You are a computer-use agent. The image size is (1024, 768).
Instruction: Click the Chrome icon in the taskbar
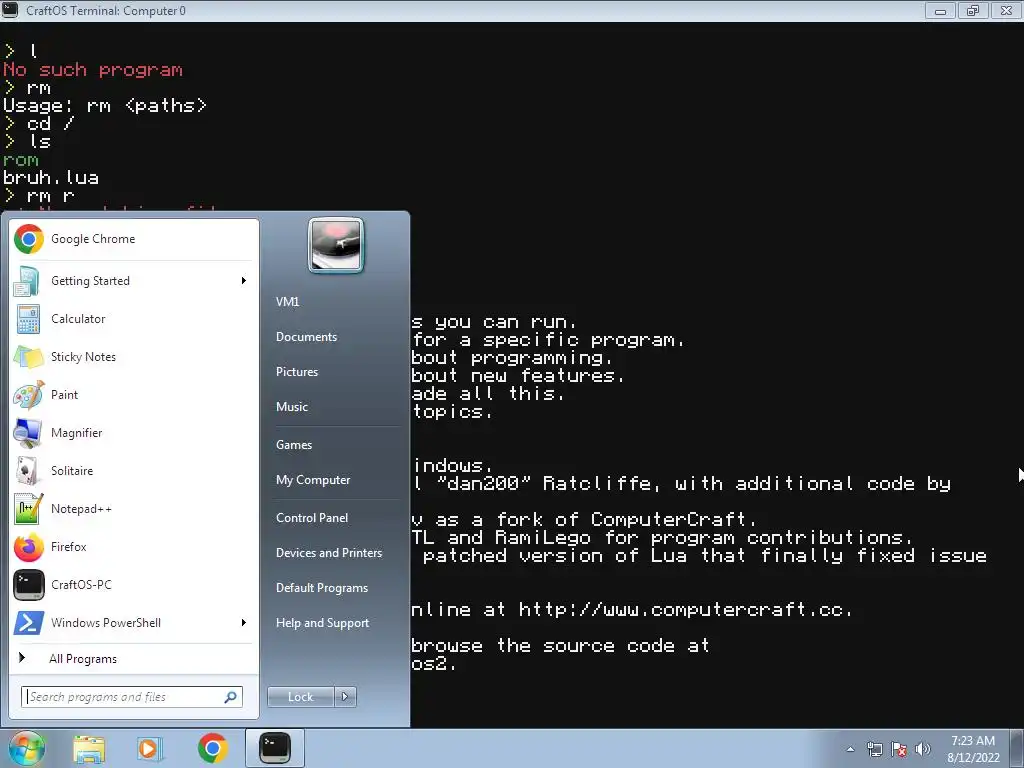pos(212,748)
